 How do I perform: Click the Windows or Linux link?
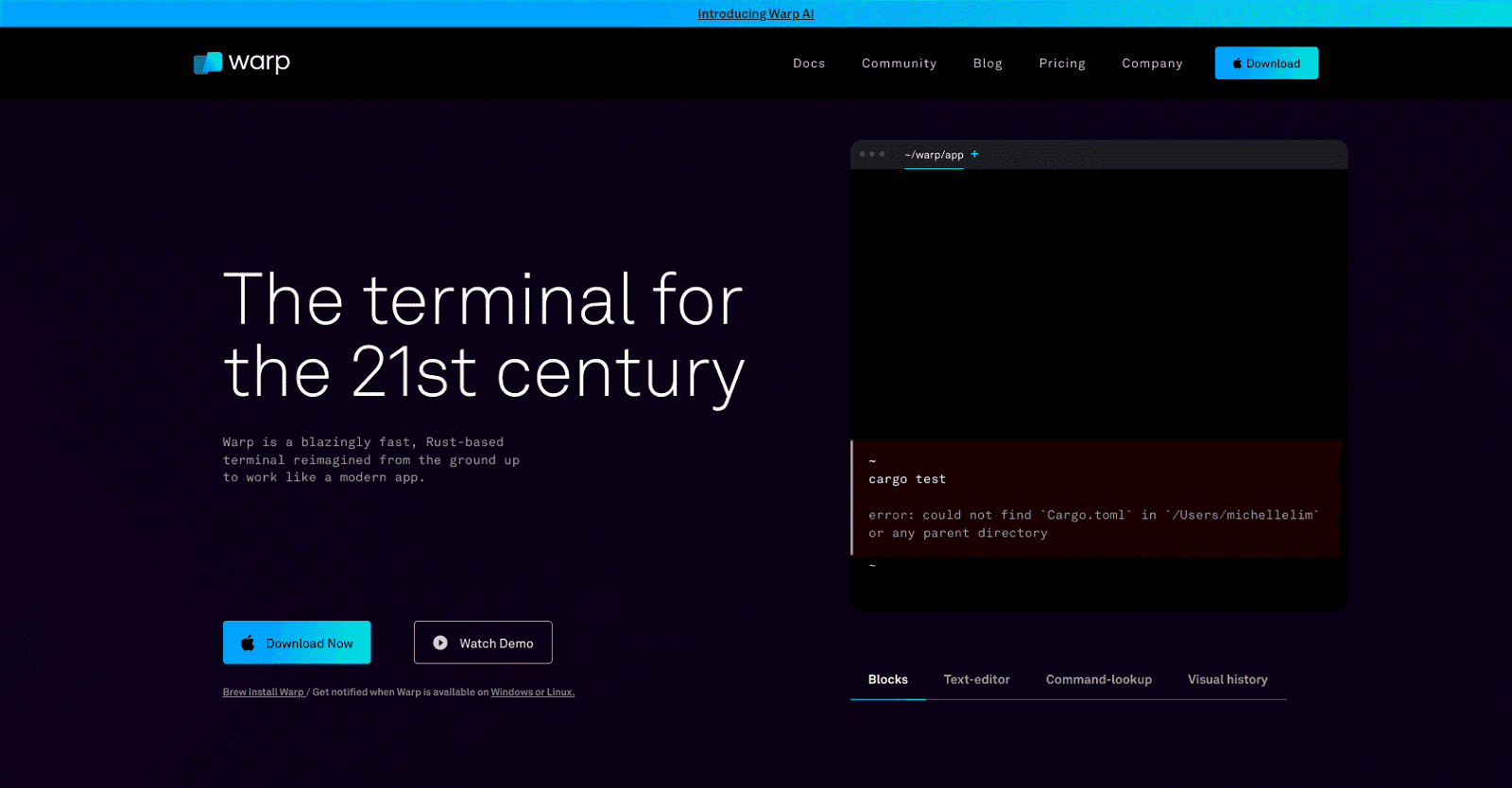pos(532,693)
